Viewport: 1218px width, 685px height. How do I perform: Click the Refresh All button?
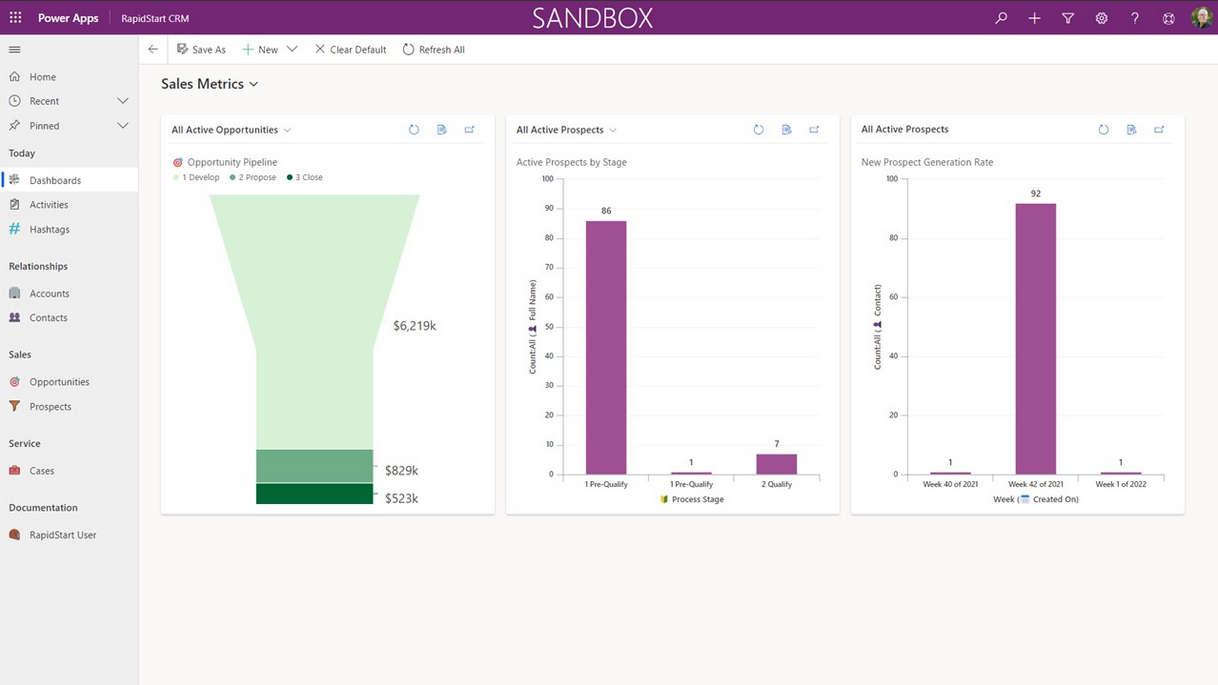tap(434, 49)
